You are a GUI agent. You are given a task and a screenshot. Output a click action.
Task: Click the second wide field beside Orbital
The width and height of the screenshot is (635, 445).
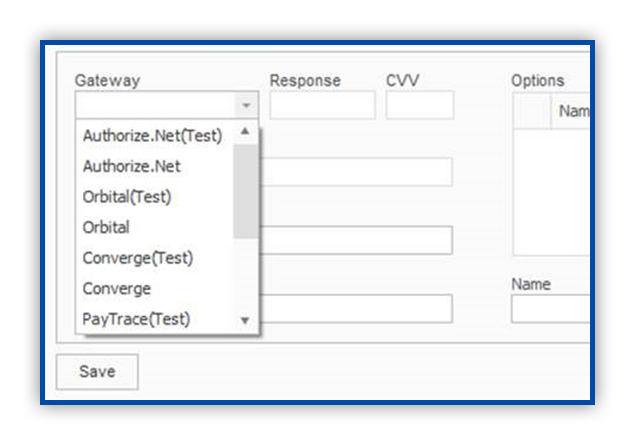(x=356, y=240)
